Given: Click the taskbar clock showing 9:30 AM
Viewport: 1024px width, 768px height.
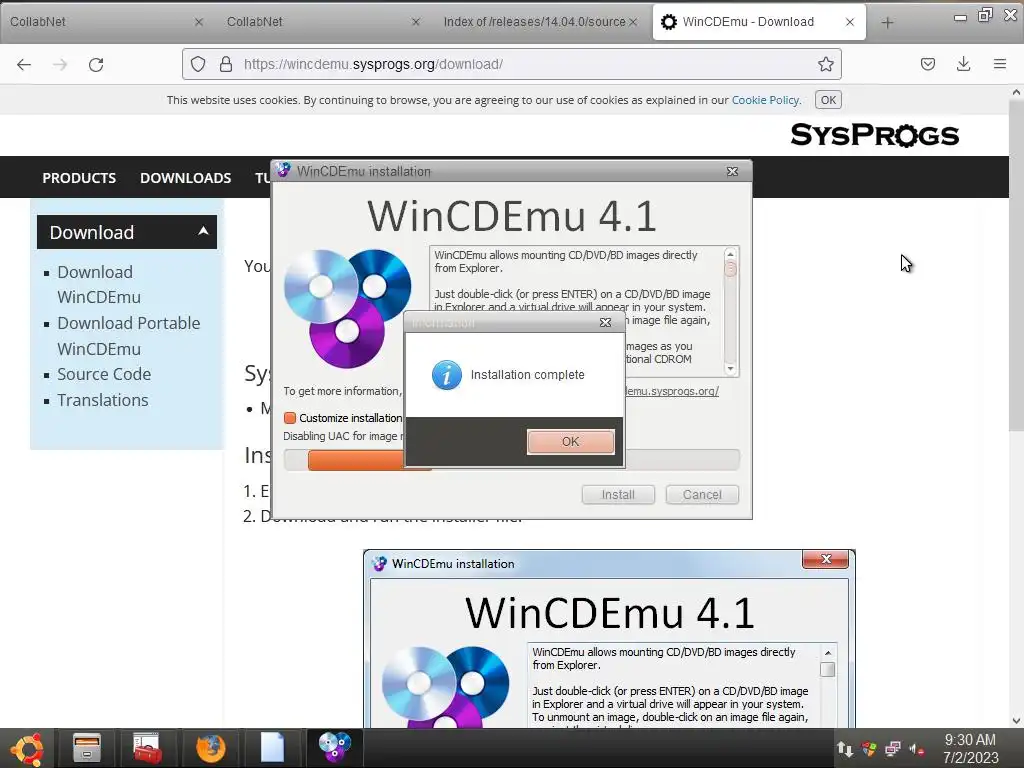Looking at the screenshot, I should [x=970, y=748].
